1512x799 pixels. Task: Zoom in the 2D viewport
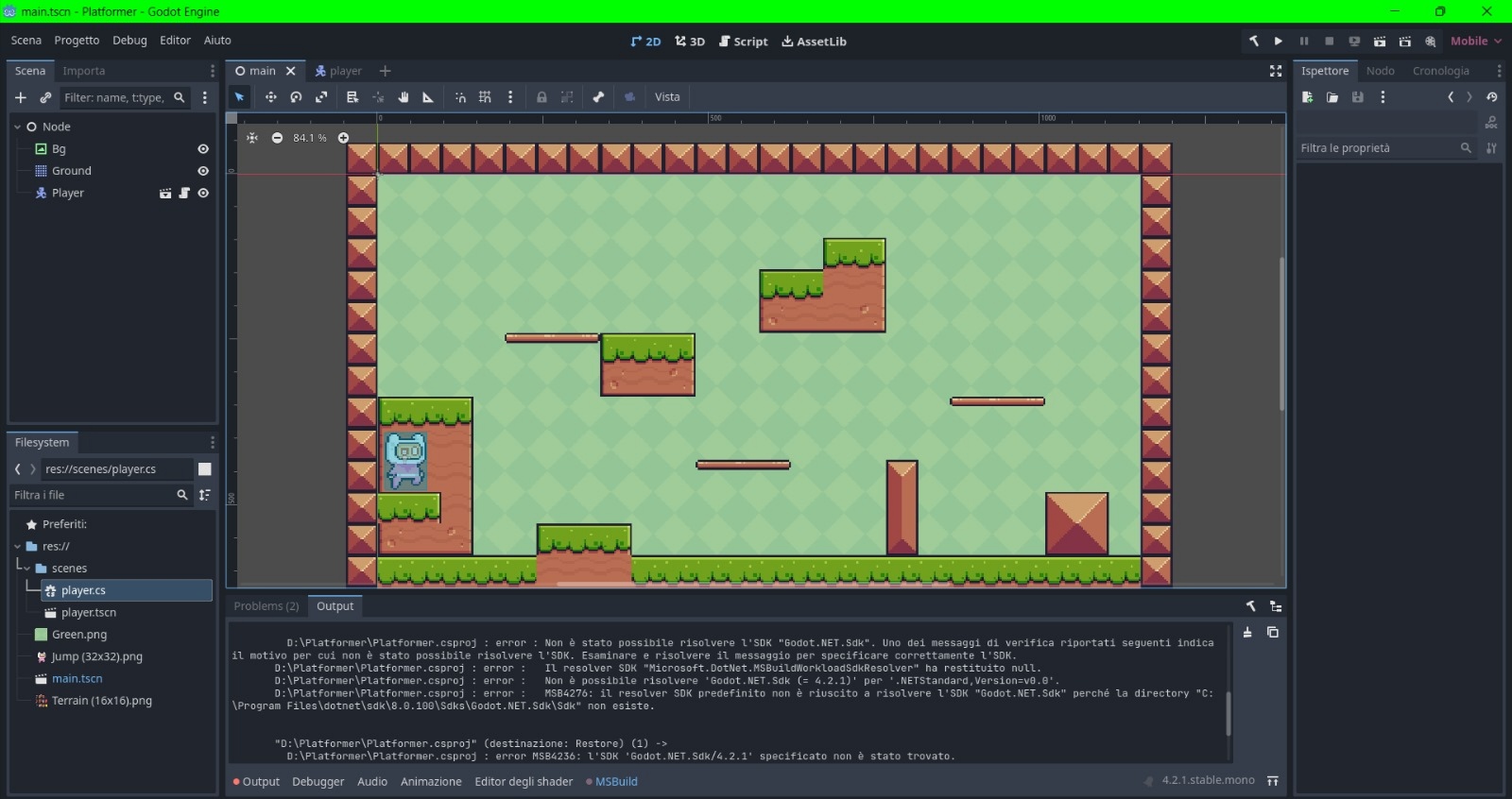coord(343,138)
